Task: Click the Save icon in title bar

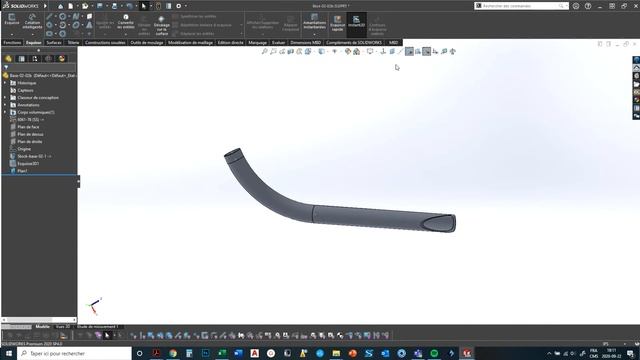Action: (x=100, y=6)
